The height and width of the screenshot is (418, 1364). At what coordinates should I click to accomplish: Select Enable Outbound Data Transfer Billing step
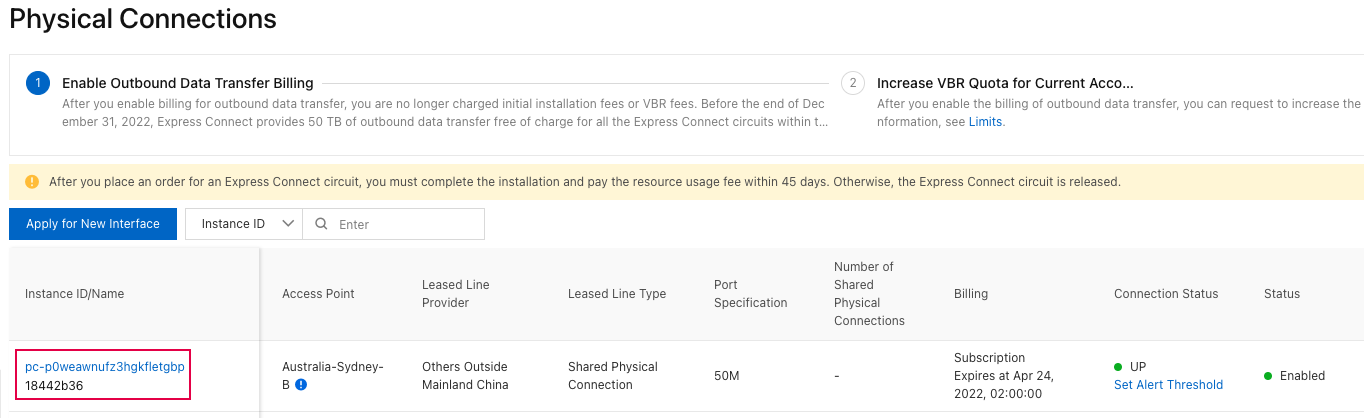(x=188, y=83)
